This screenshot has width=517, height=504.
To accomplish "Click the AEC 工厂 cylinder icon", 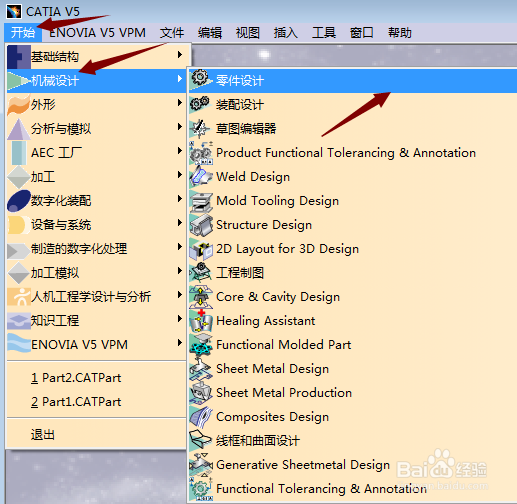I will click(x=19, y=153).
